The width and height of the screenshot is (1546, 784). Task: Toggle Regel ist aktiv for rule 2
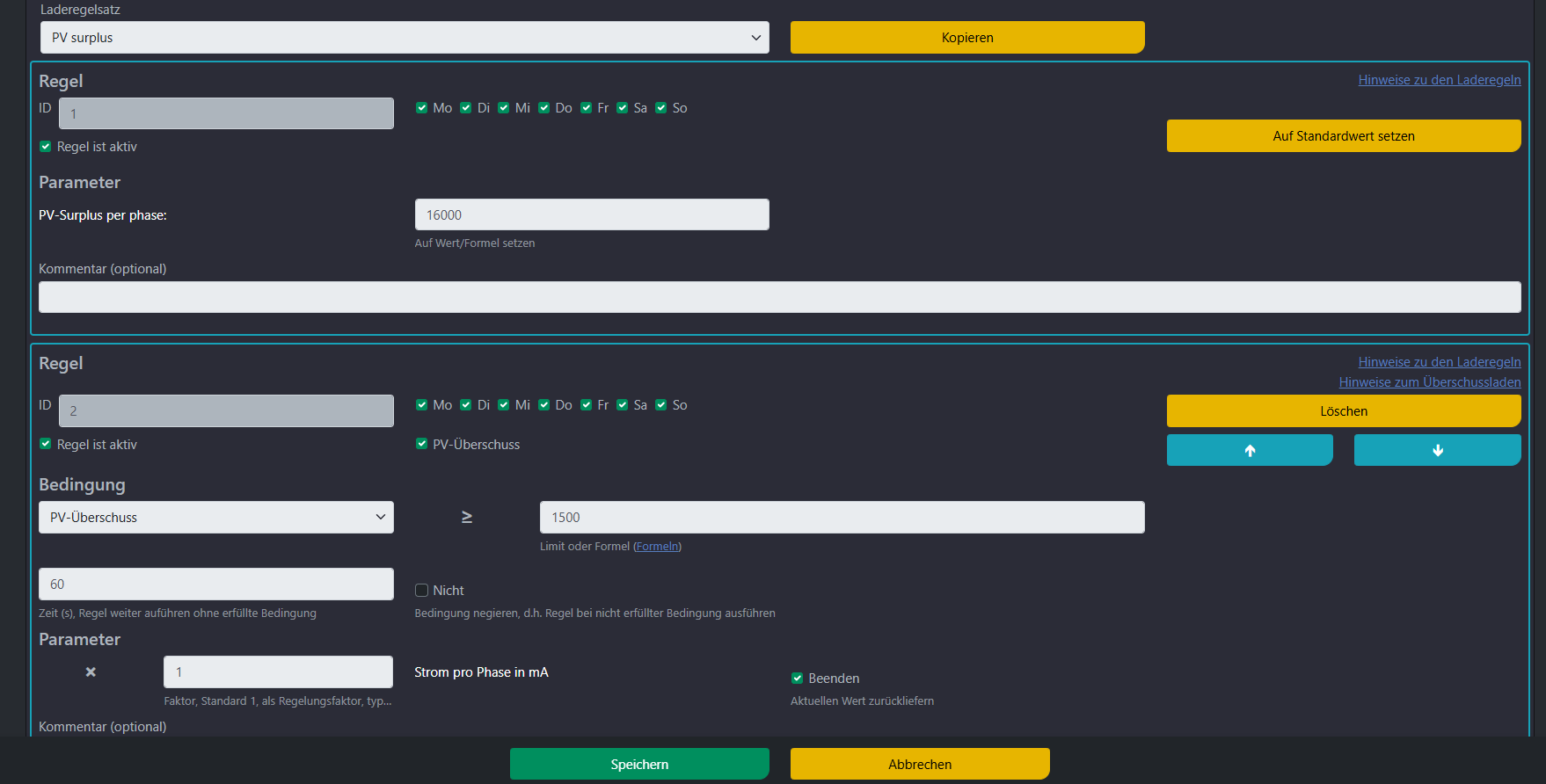(x=46, y=445)
